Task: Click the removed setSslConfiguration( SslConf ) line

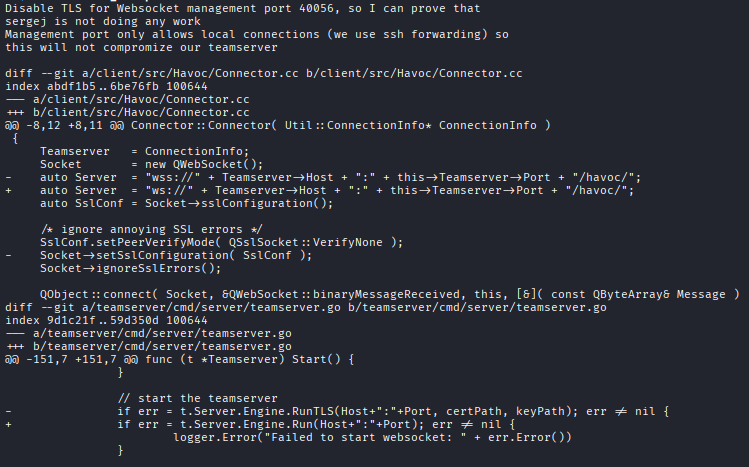Action: pos(159,255)
